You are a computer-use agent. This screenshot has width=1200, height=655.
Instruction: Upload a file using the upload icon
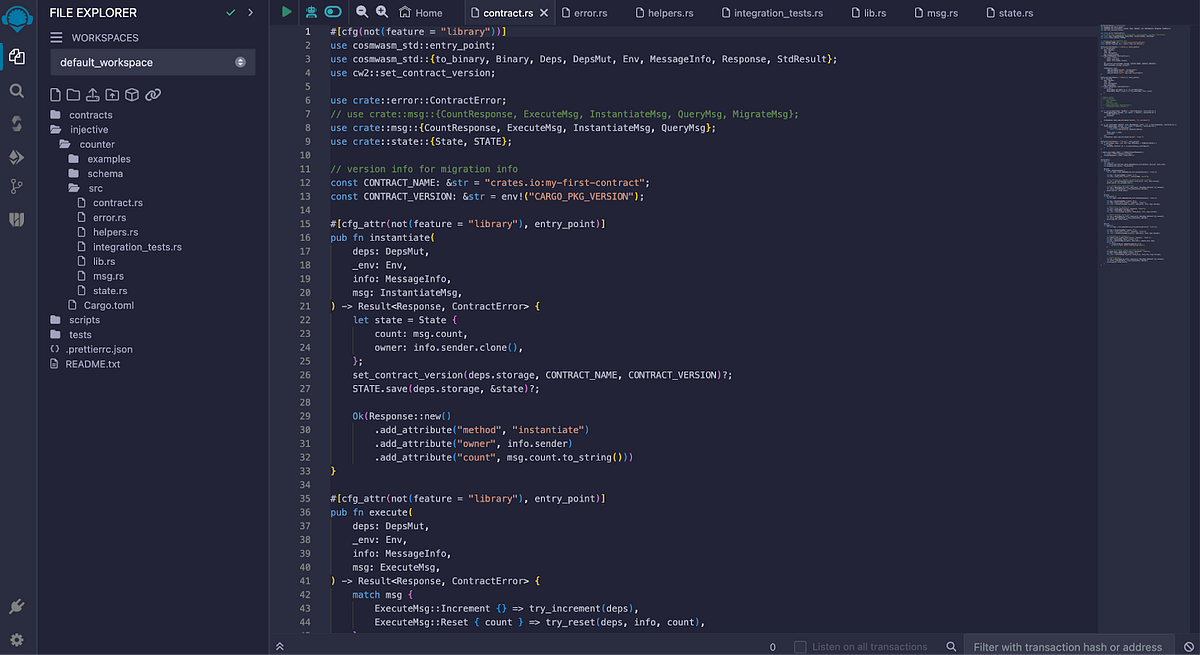click(x=92, y=93)
